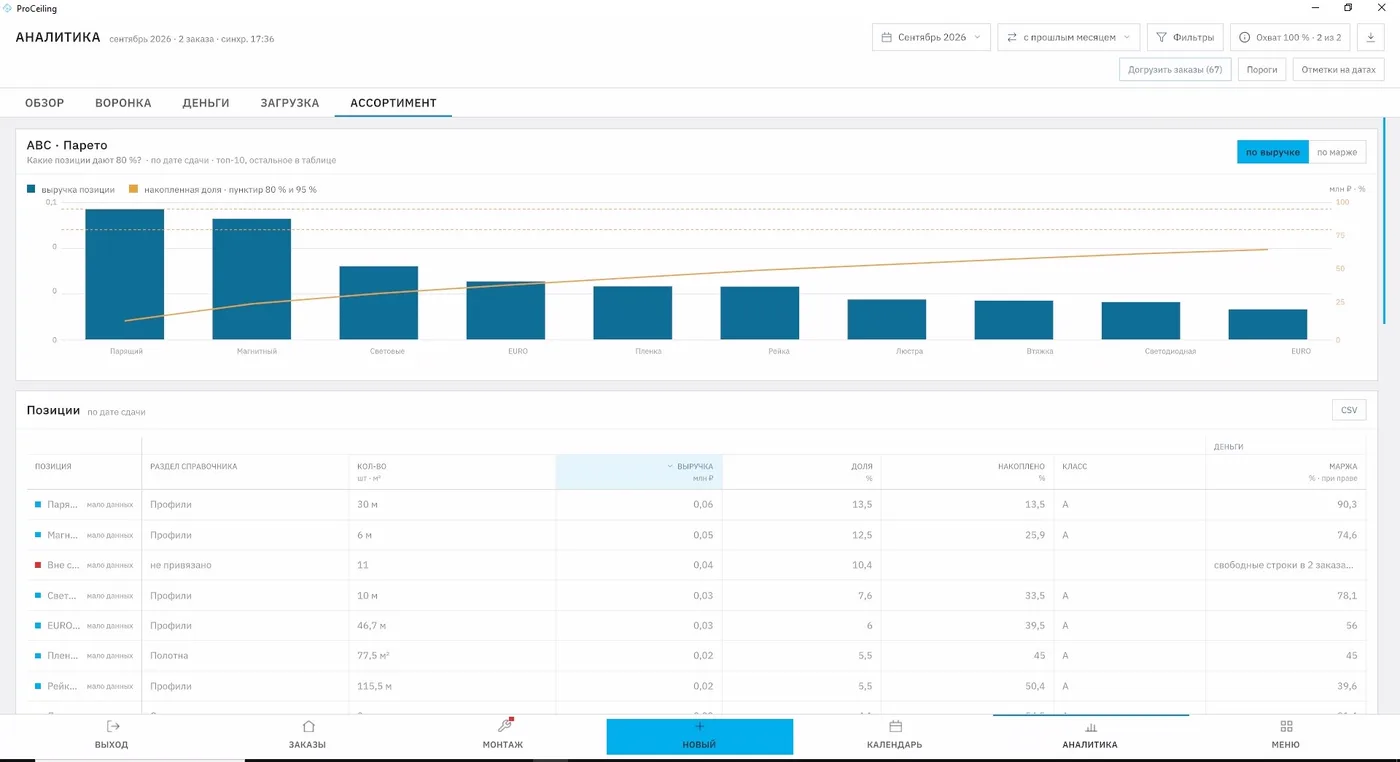Click the Магнитный bar in chart
This screenshot has height=762, width=1400.
(252, 279)
